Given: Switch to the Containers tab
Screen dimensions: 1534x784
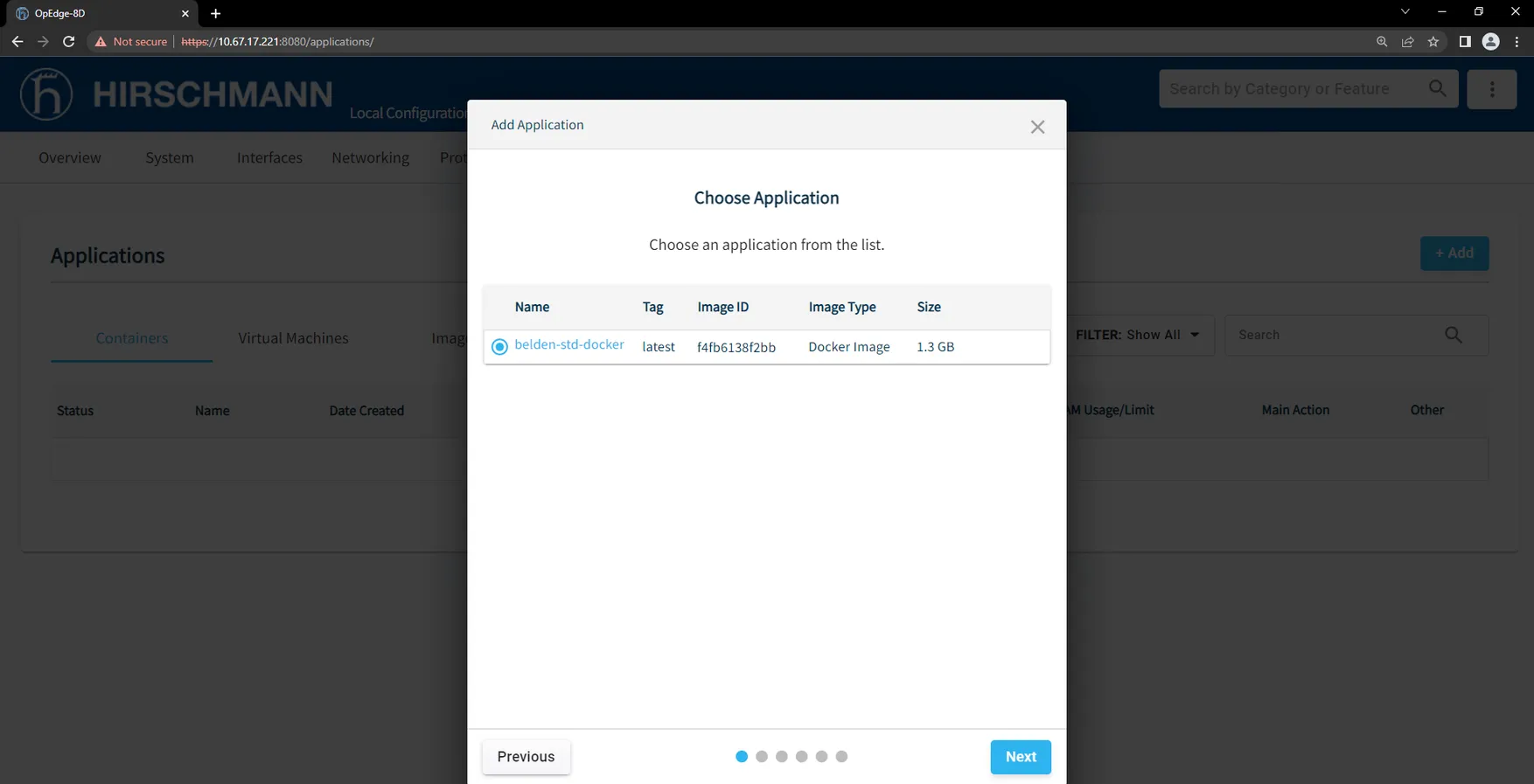Looking at the screenshot, I should coord(132,338).
